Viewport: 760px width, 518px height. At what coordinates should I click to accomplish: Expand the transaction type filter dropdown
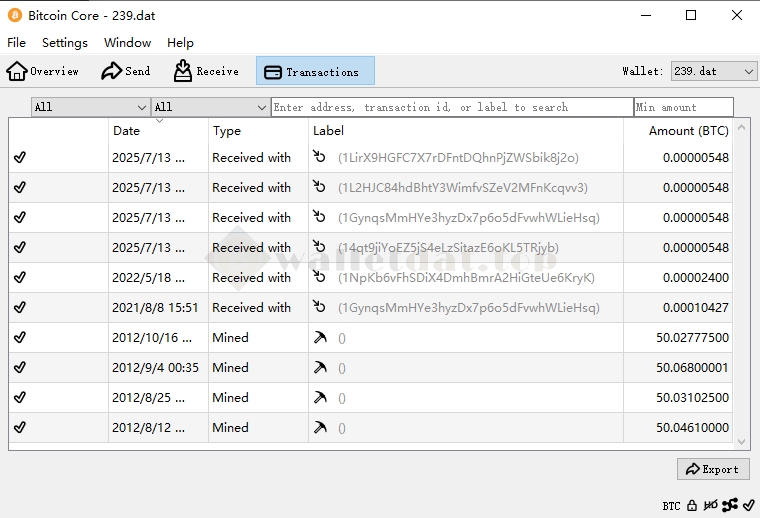[210, 107]
